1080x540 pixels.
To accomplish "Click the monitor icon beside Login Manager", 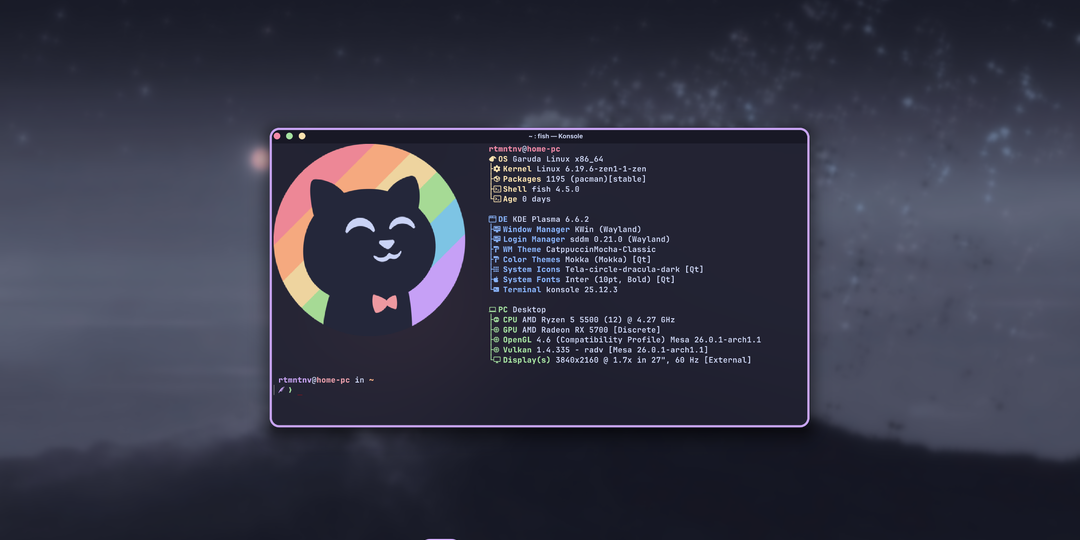I will pyautogui.click(x=497, y=239).
